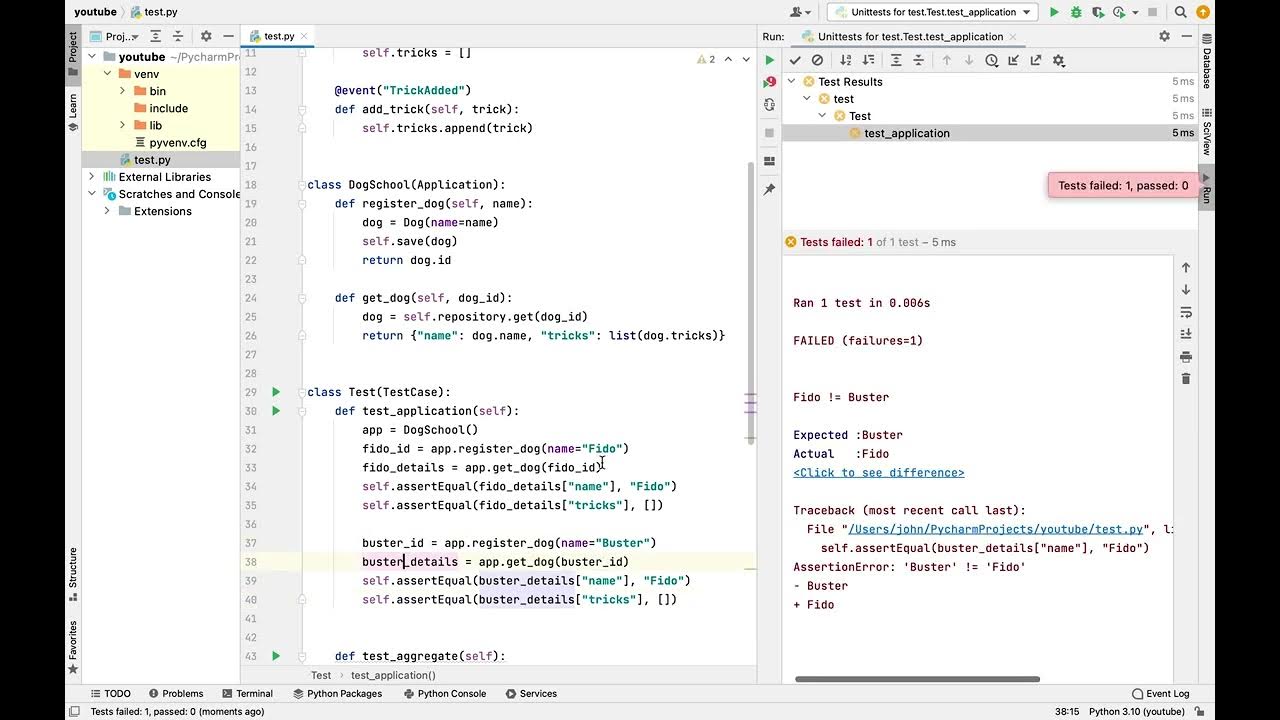Open the Event Log
This screenshot has height=720, width=1280.
(1160, 694)
